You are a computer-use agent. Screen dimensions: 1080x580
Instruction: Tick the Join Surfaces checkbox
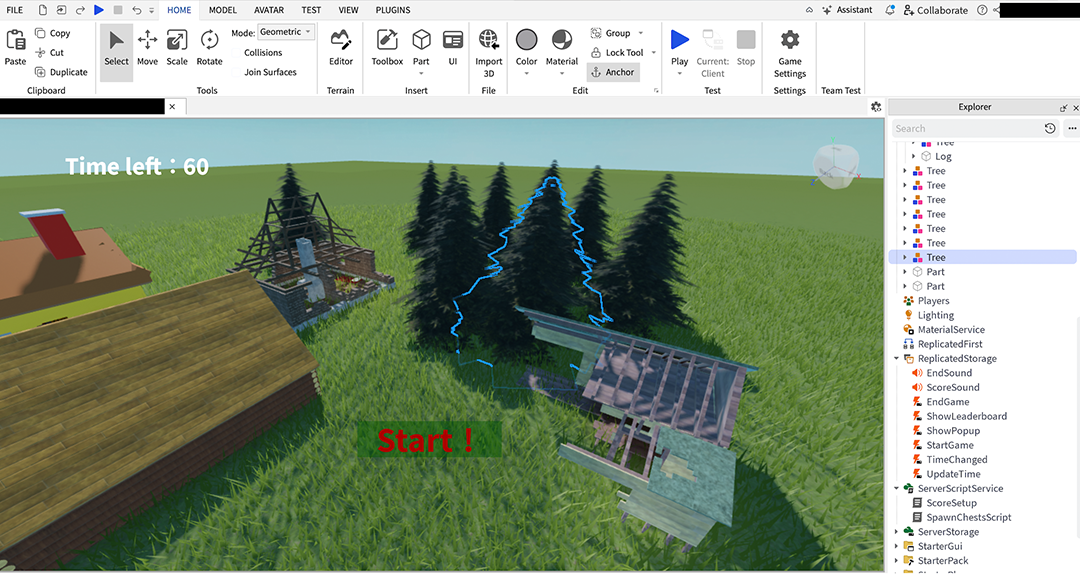click(238, 72)
